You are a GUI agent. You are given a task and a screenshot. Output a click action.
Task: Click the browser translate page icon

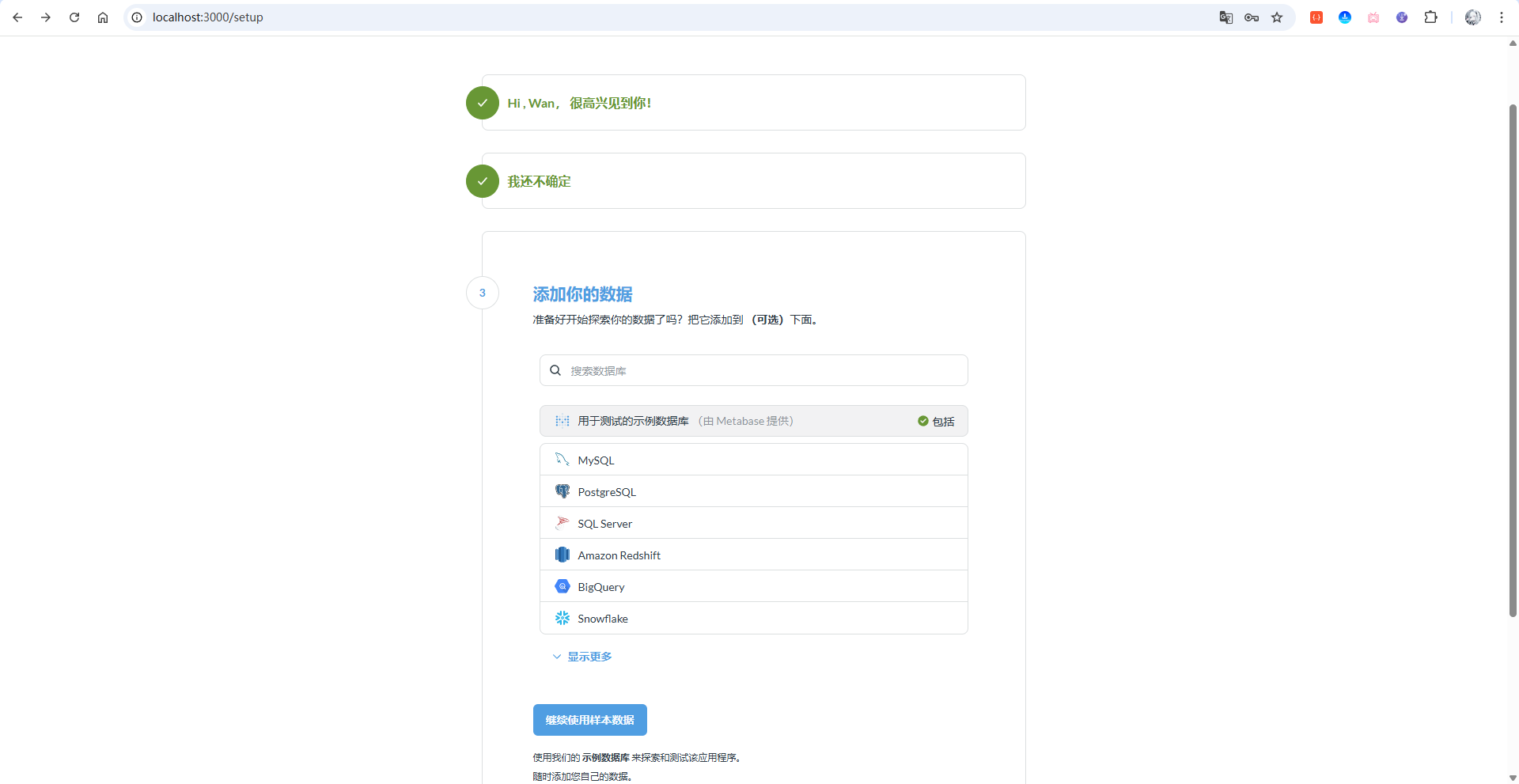[x=1225, y=17]
